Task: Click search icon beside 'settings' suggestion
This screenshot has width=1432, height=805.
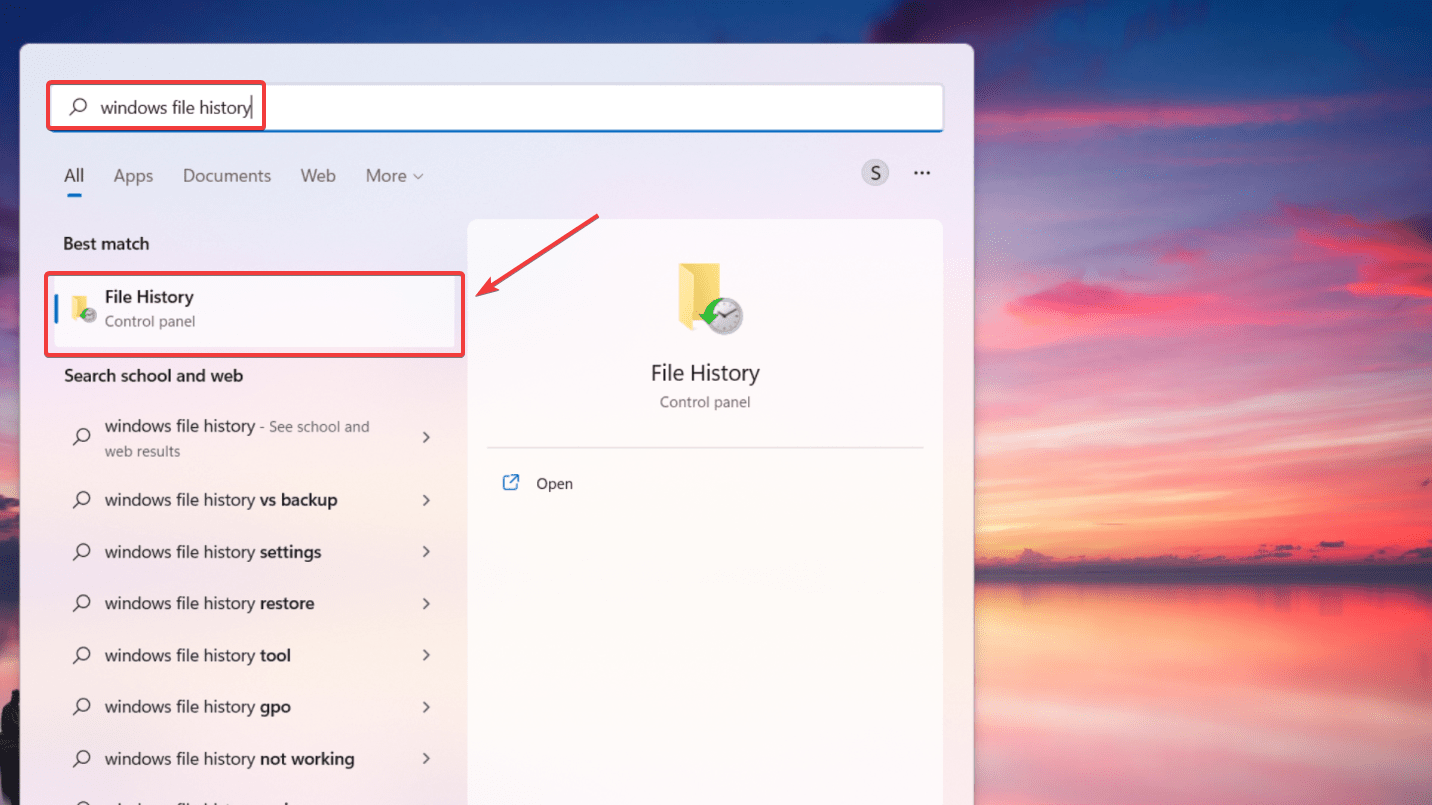Action: click(82, 552)
